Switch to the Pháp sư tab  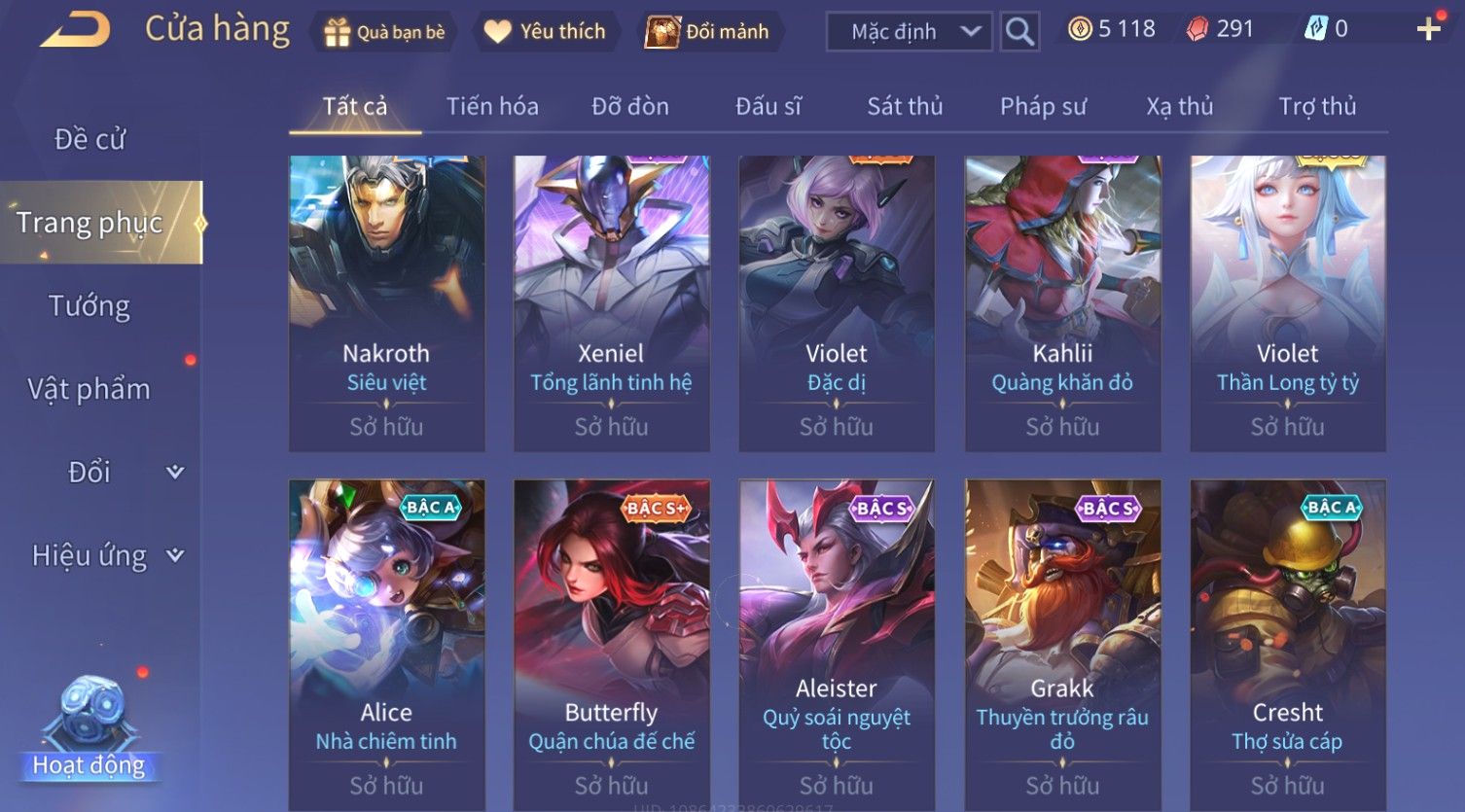(1043, 106)
